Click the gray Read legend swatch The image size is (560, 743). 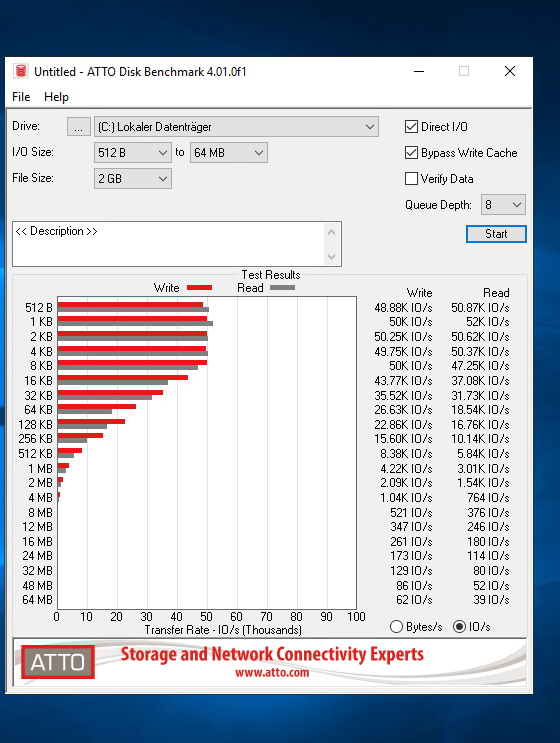tap(282, 288)
